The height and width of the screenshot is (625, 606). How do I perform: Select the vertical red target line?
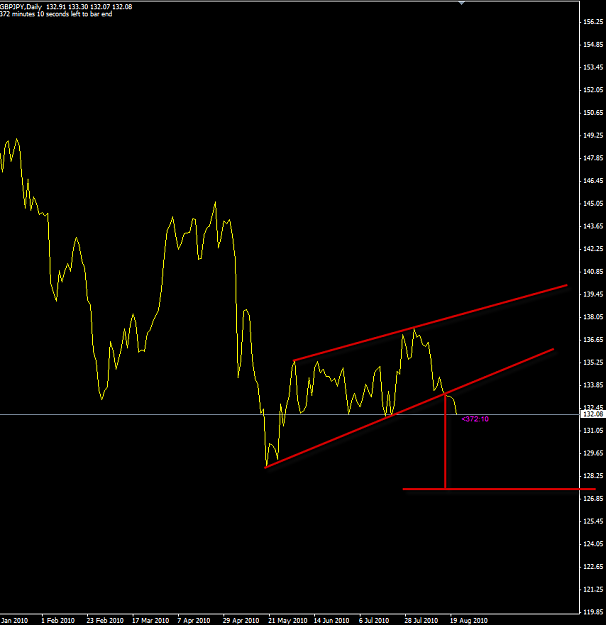click(445, 441)
